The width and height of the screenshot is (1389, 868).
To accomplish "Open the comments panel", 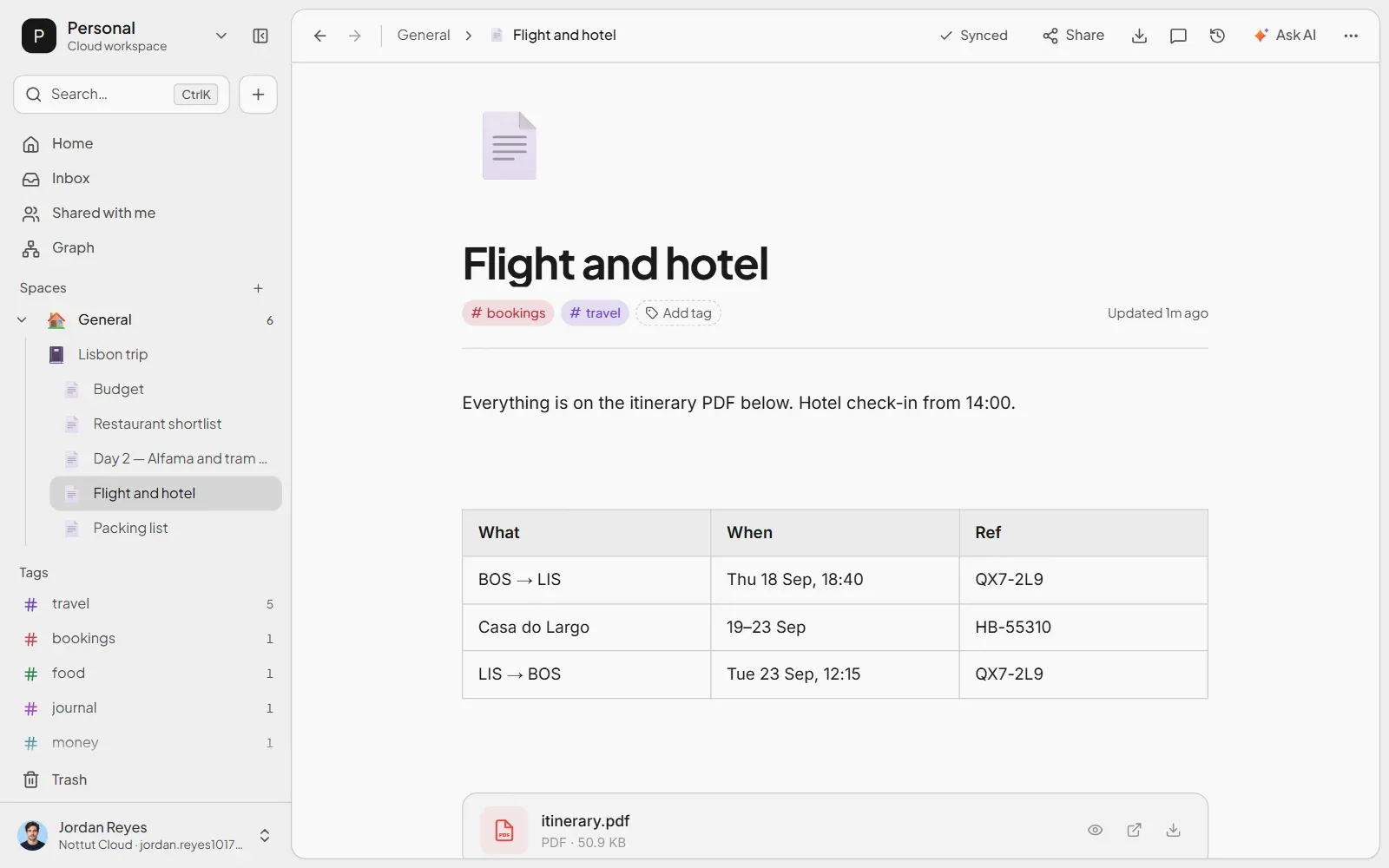I will click(1178, 36).
